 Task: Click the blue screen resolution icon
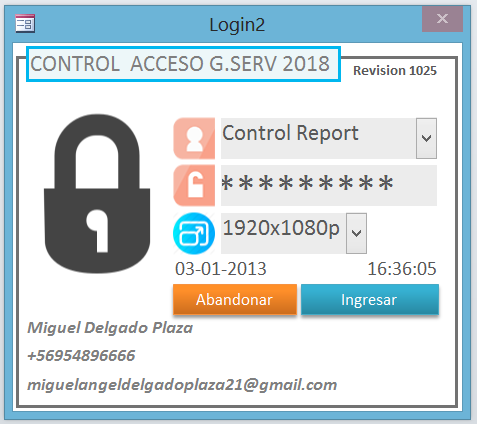click(194, 233)
